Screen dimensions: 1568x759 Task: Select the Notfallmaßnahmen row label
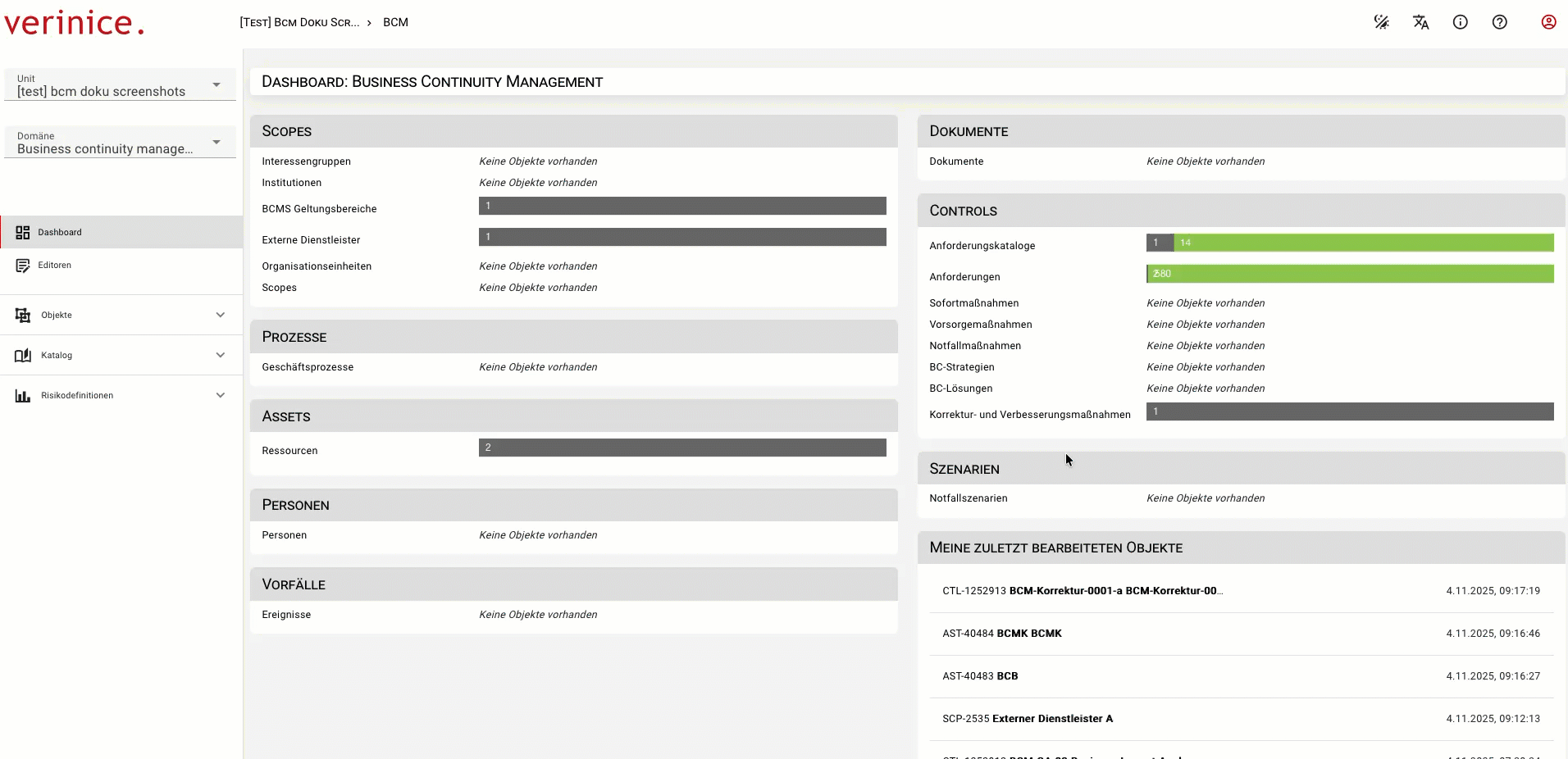tap(975, 346)
